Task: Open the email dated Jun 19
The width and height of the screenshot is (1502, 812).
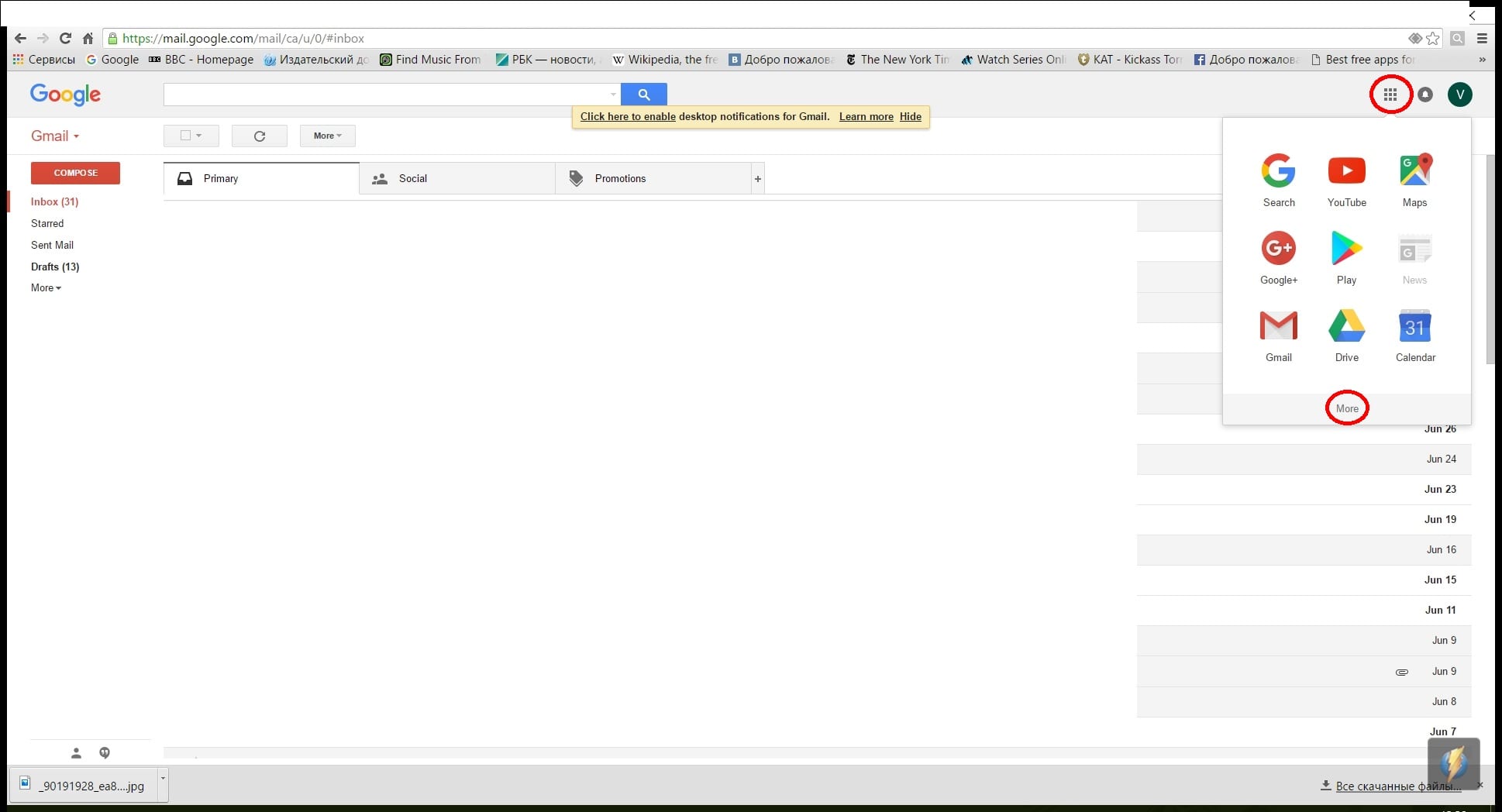Action: tap(1304, 519)
